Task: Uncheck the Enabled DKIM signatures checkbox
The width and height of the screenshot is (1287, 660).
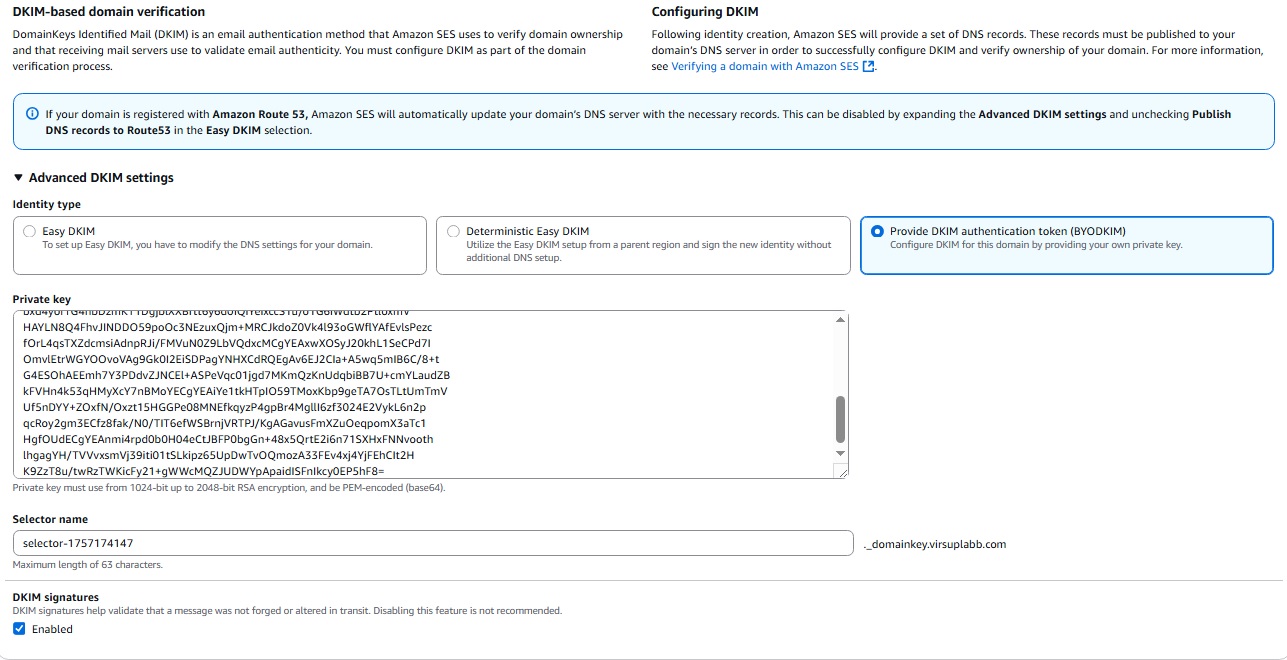Action: point(19,629)
